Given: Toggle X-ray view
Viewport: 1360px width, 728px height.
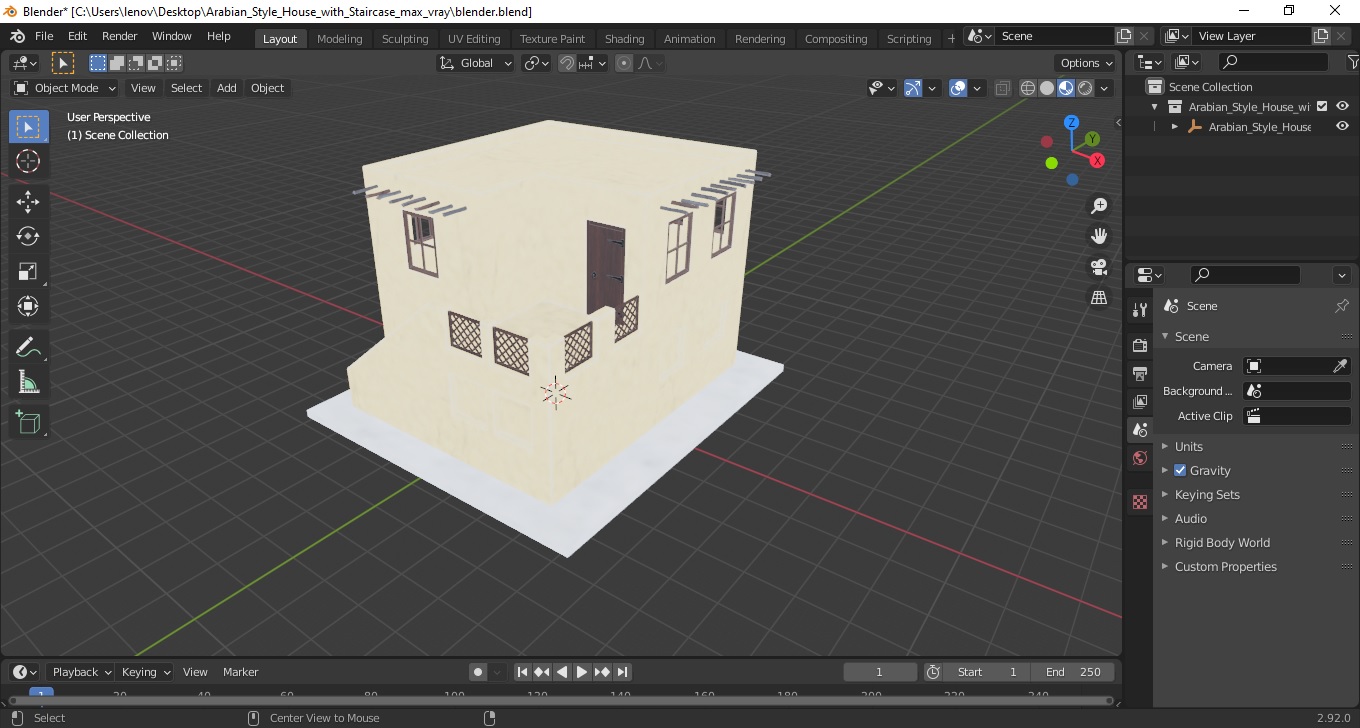Looking at the screenshot, I should [x=1003, y=88].
